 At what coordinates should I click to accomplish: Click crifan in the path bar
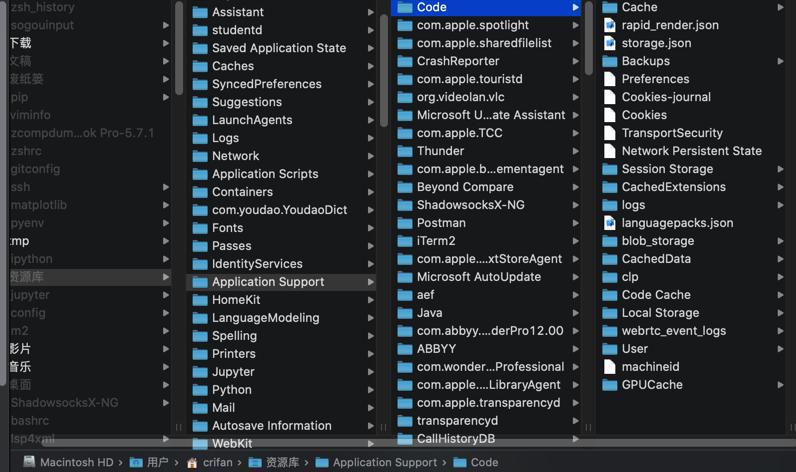(x=218, y=462)
